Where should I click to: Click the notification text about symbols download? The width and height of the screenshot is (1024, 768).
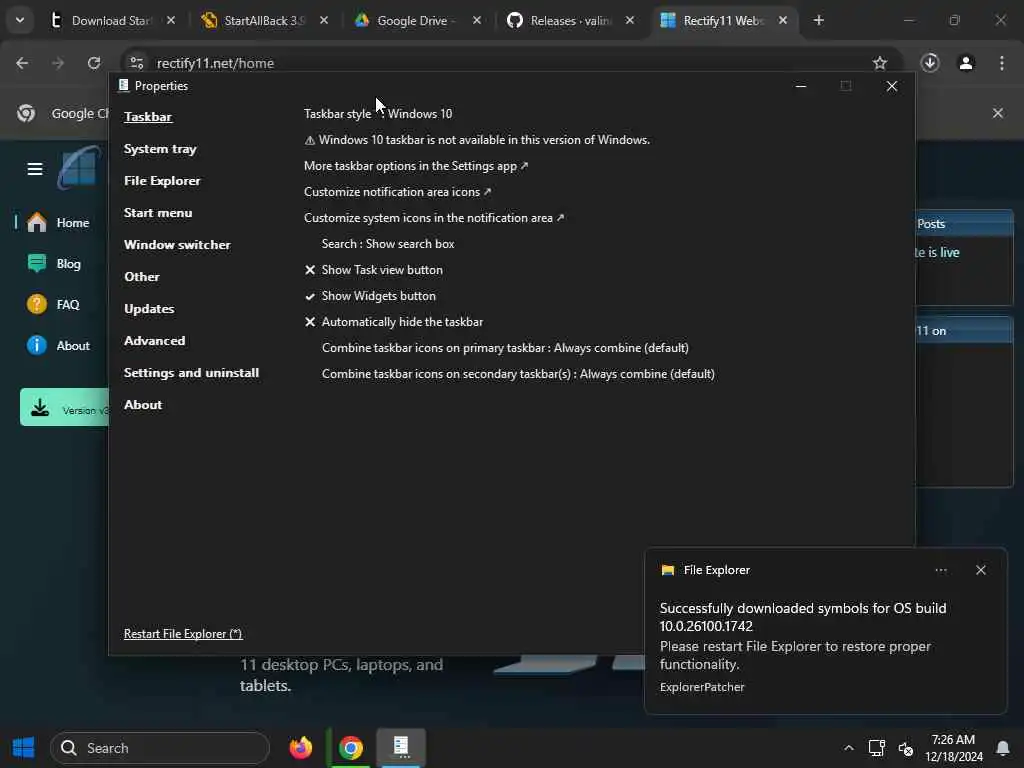coord(803,617)
